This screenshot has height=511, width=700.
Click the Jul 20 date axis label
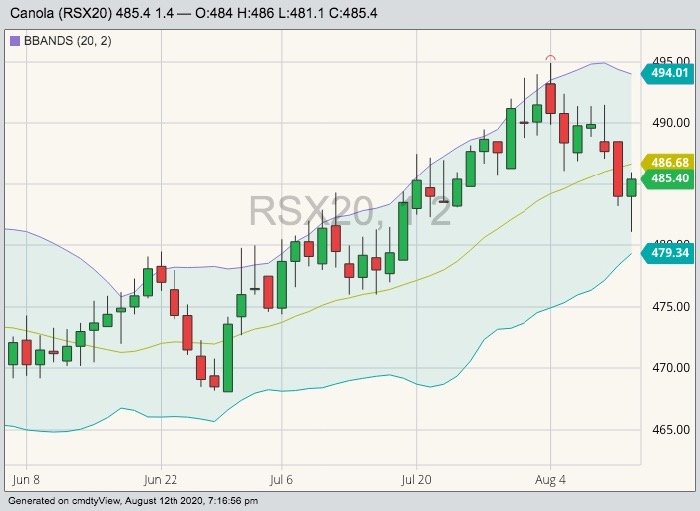(416, 480)
